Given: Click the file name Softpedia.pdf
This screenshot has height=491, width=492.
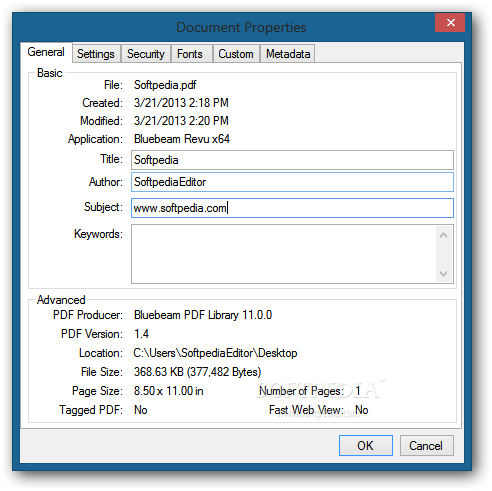Looking at the screenshot, I should pos(165,85).
